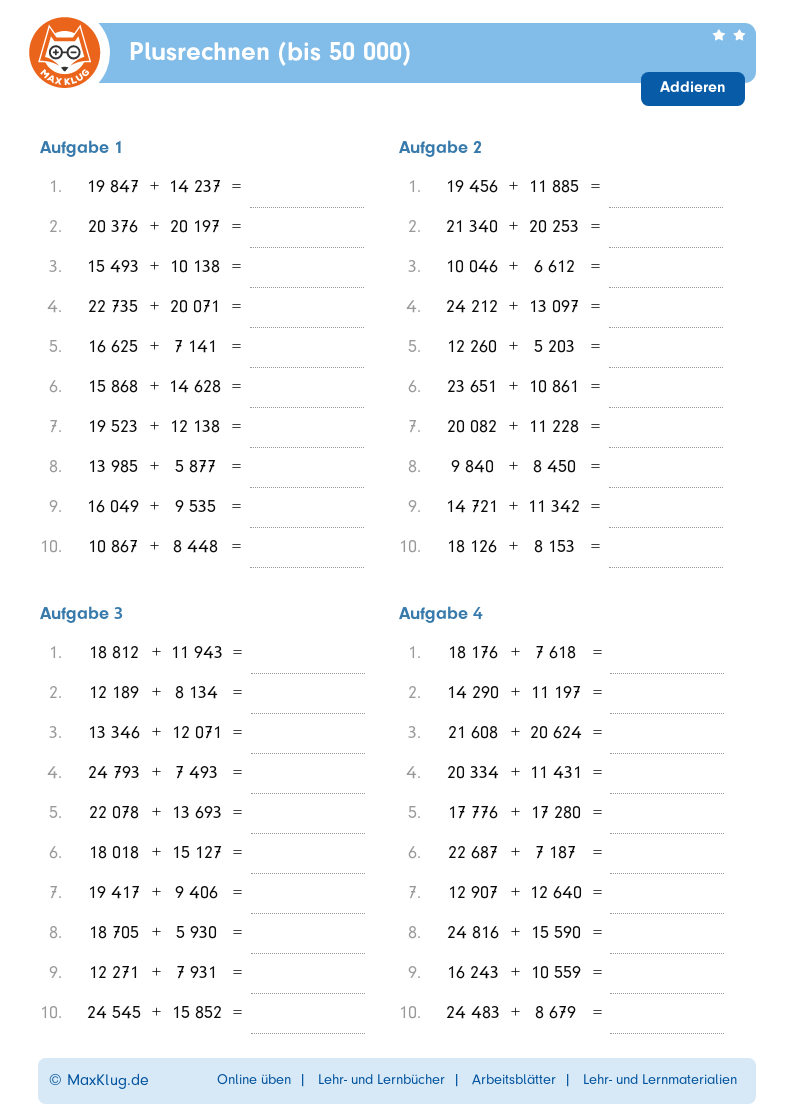Screen dimensions: 794x1118
Task: Click the second star in the header
Action: (739, 35)
